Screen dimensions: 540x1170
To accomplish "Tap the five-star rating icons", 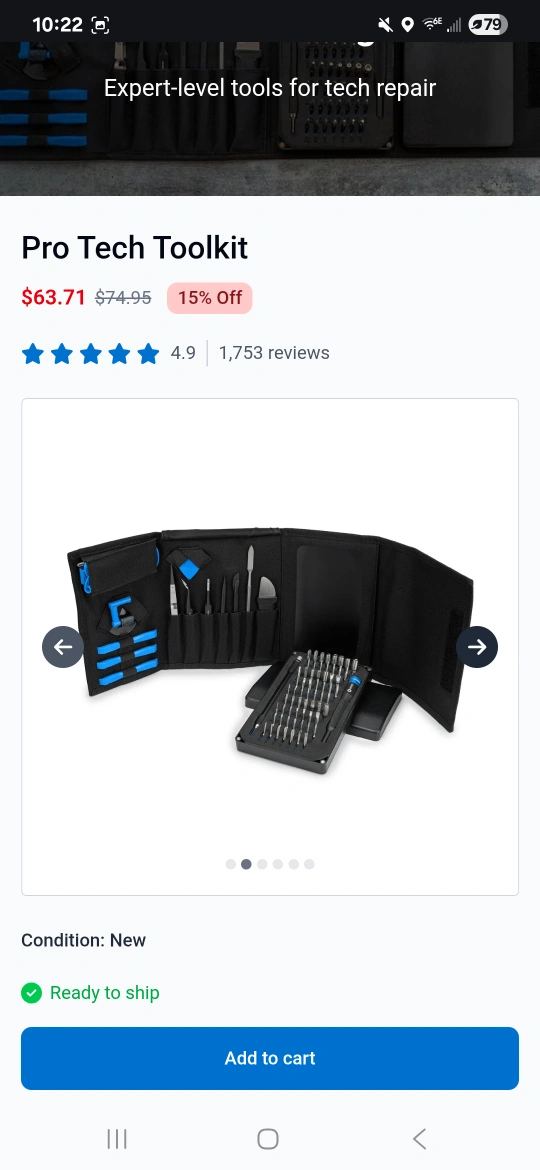I will 90,353.
